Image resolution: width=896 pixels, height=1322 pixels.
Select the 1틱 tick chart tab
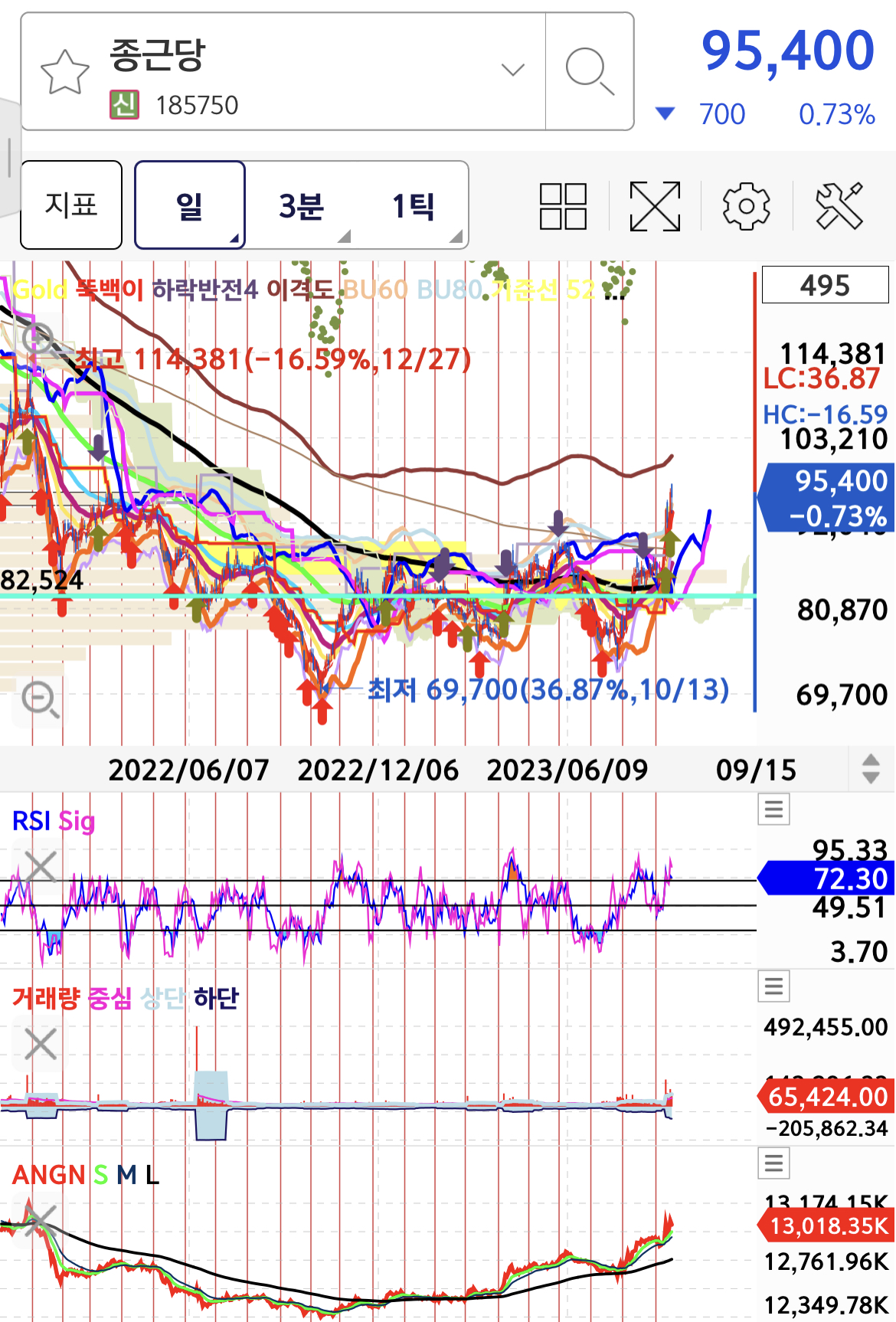(x=414, y=205)
